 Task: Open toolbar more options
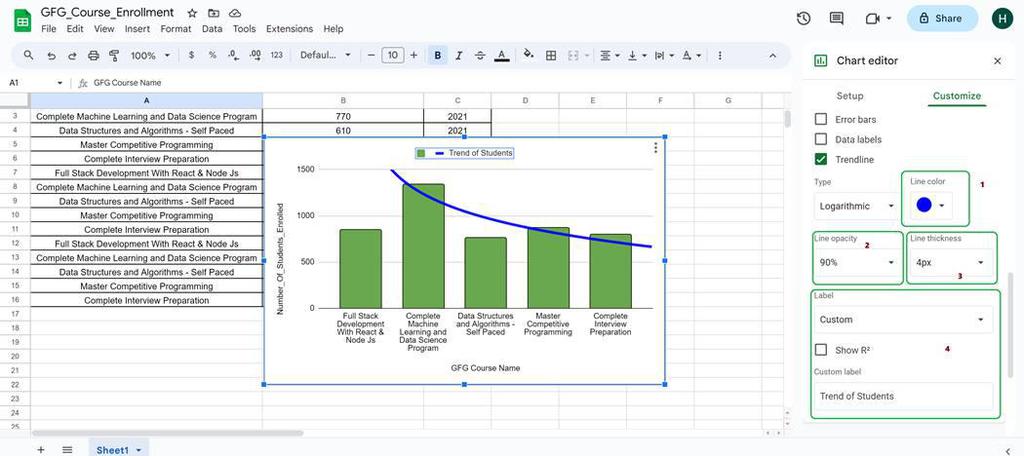[x=720, y=56]
